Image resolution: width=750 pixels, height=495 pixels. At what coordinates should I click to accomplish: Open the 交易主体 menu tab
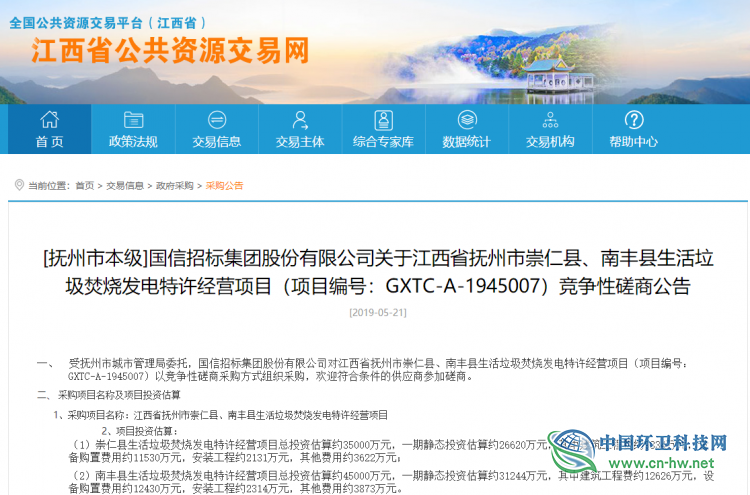pyautogui.click(x=300, y=129)
